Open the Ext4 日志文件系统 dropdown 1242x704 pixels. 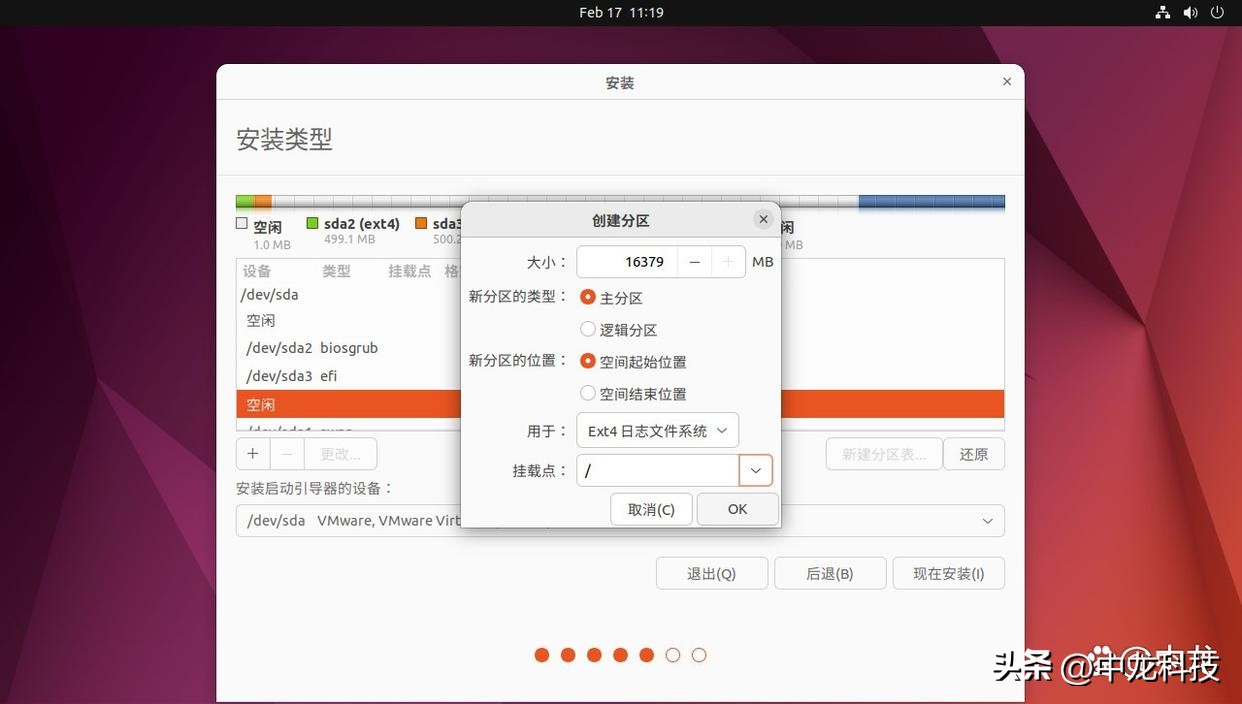coord(657,430)
